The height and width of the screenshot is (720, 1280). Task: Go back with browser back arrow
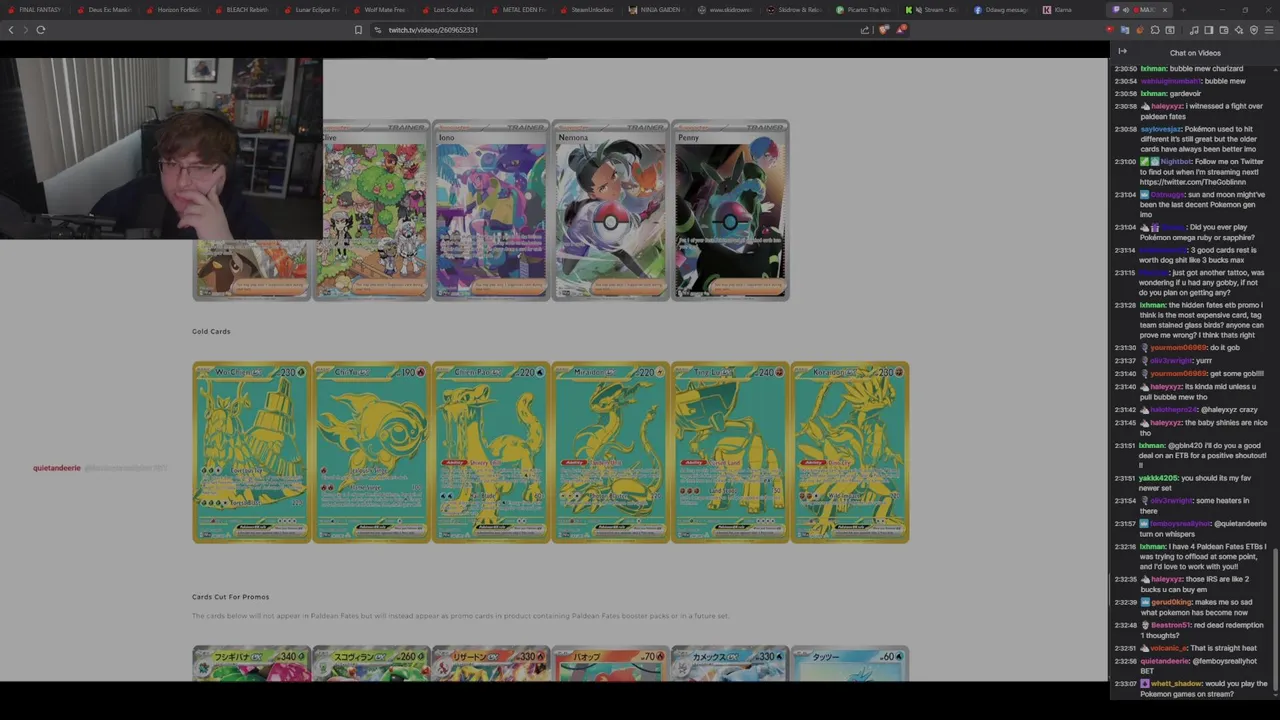tap(11, 30)
